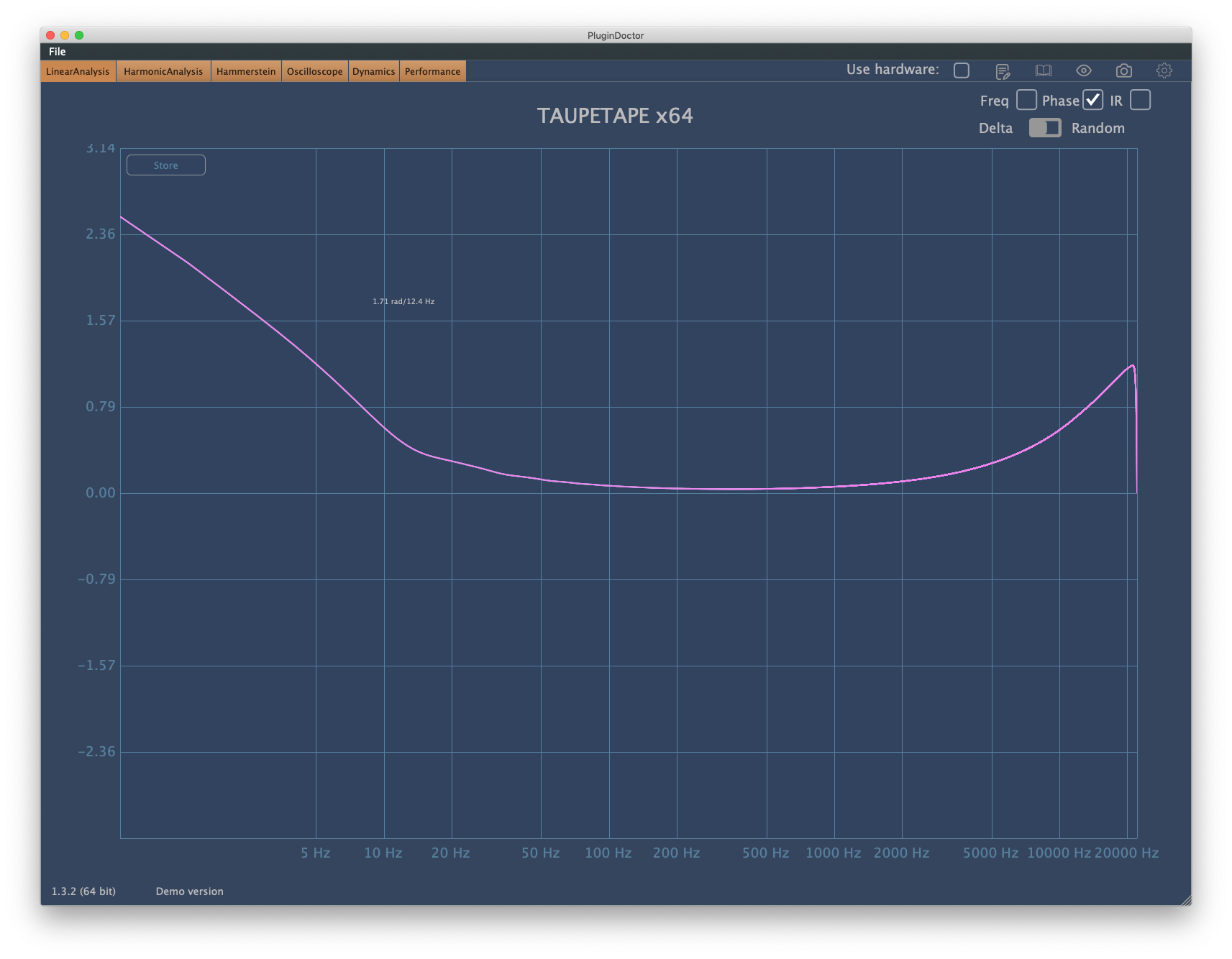Click the phase curve peak near 20000 Hz
This screenshot has width=1232, height=959.
tap(1133, 366)
